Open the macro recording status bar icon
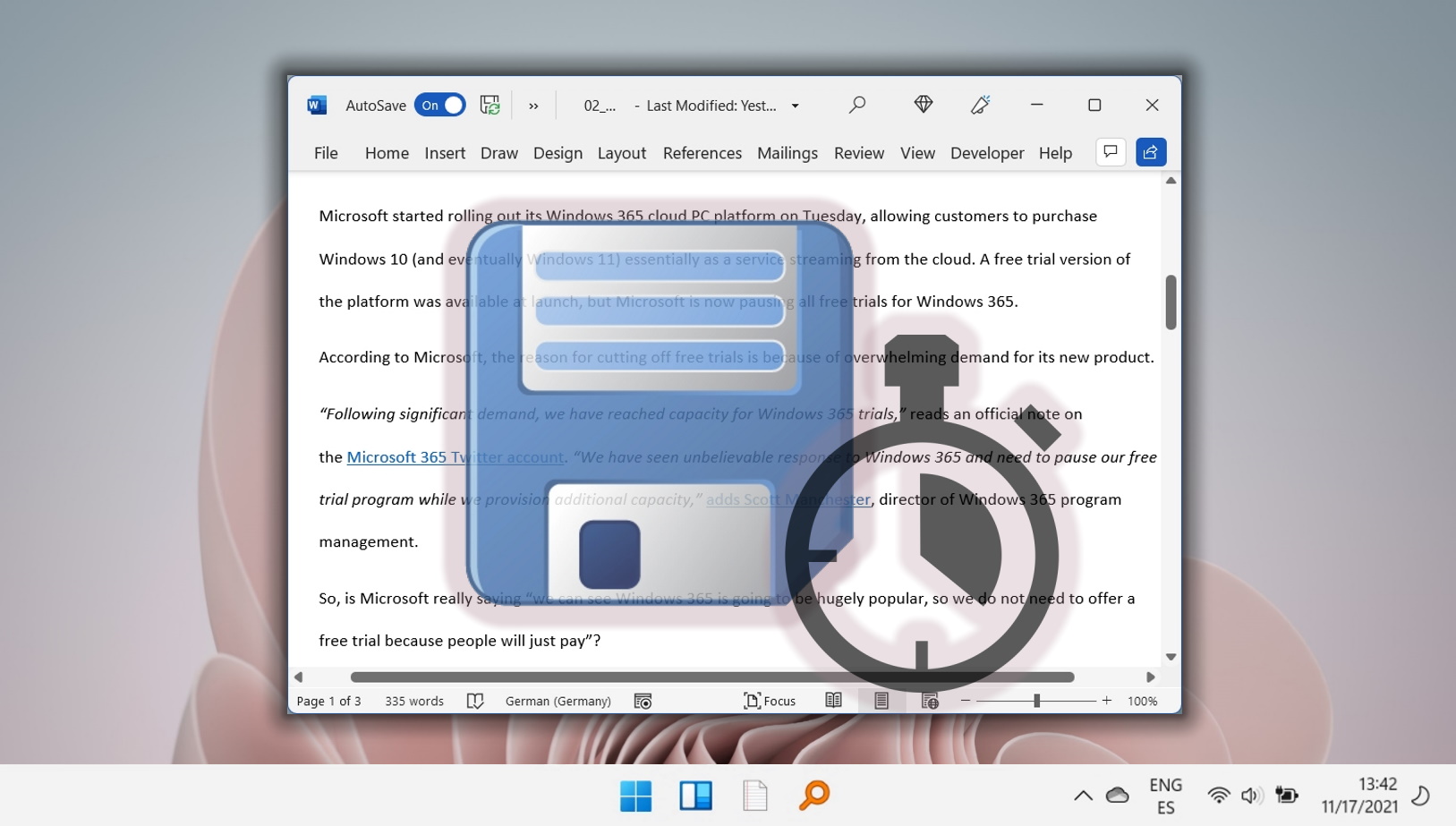Viewport: 1456px width, 826px height. click(x=643, y=701)
